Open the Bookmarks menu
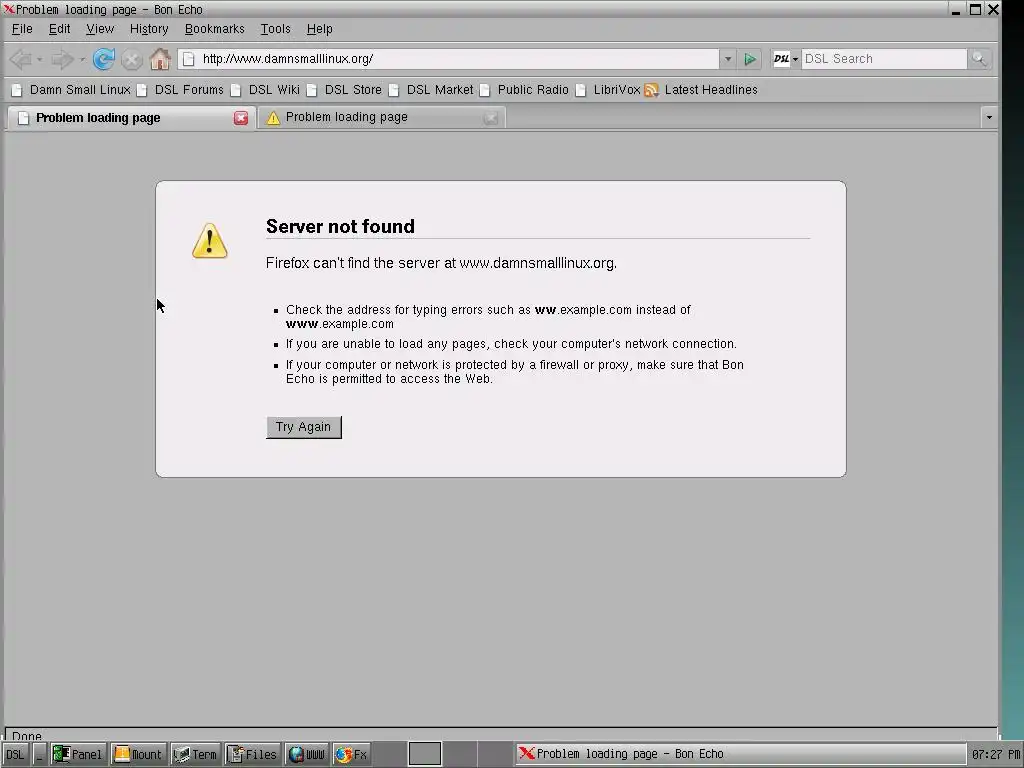This screenshot has height=768, width=1024. [x=214, y=29]
